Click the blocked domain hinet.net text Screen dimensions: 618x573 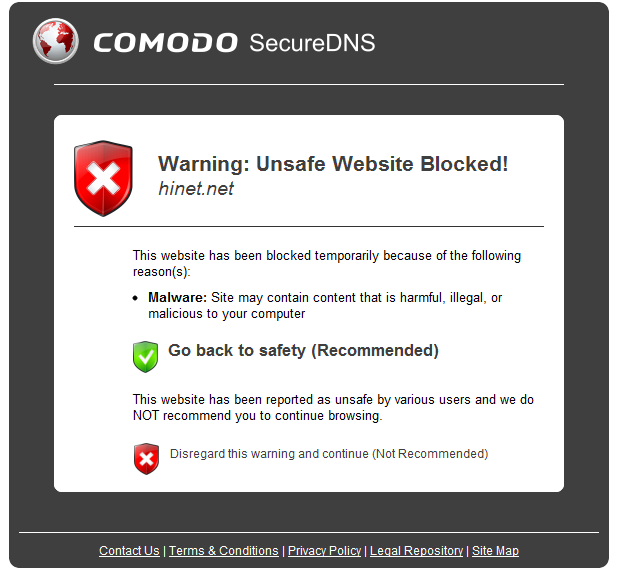point(196,188)
